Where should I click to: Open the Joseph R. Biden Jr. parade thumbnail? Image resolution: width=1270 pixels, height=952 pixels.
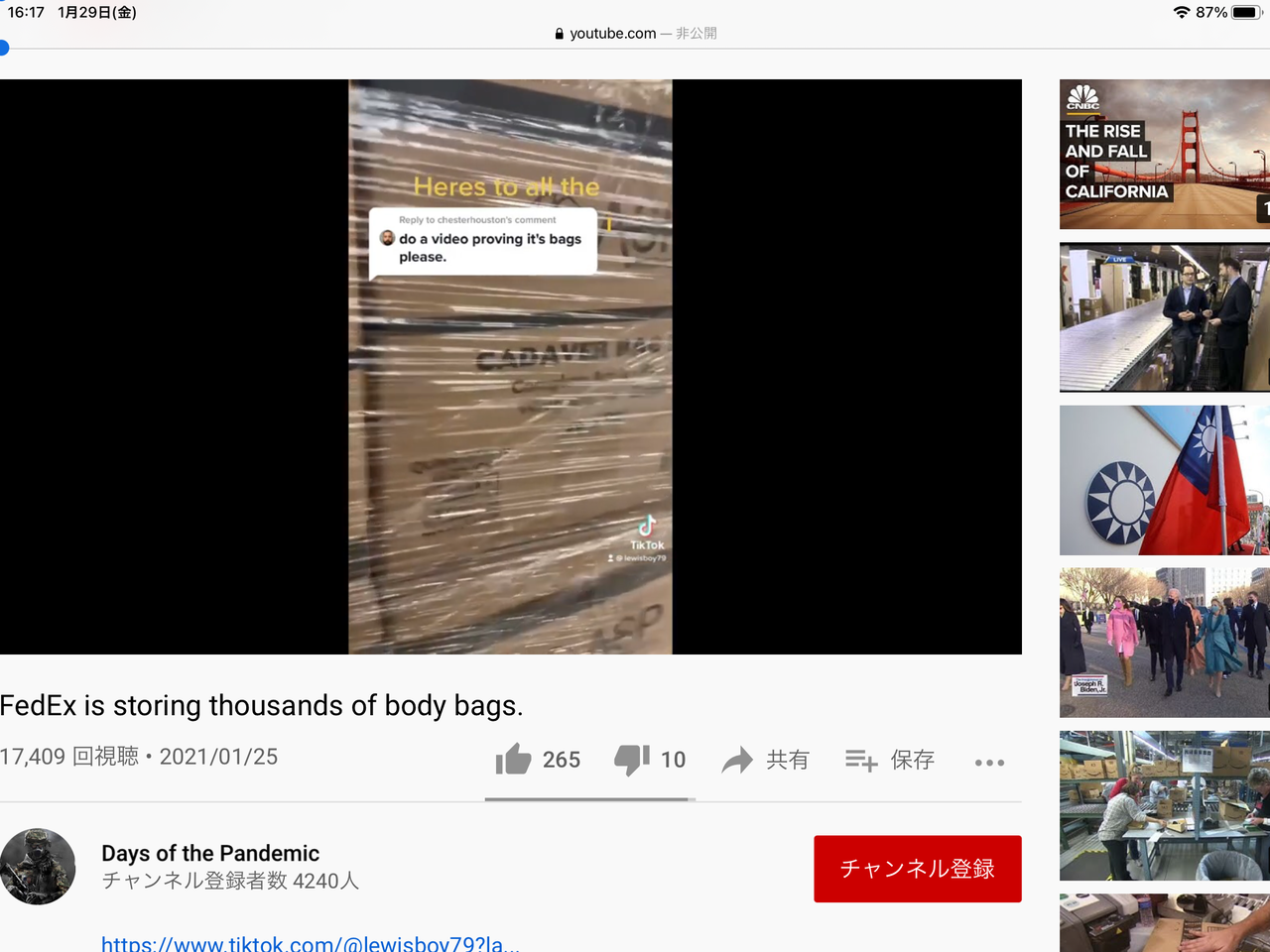(x=1165, y=643)
